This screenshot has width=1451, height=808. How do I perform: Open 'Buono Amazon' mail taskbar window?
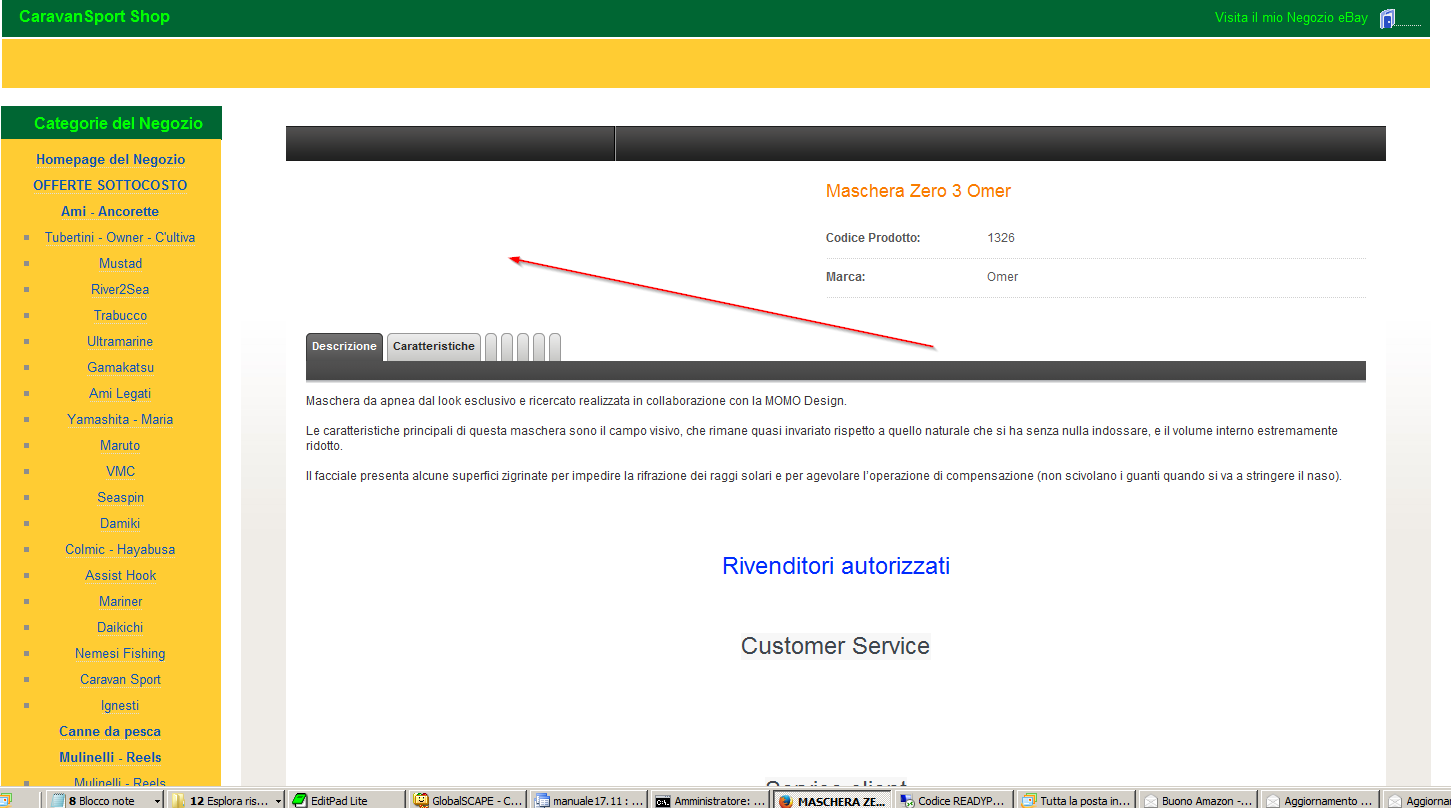click(1198, 800)
